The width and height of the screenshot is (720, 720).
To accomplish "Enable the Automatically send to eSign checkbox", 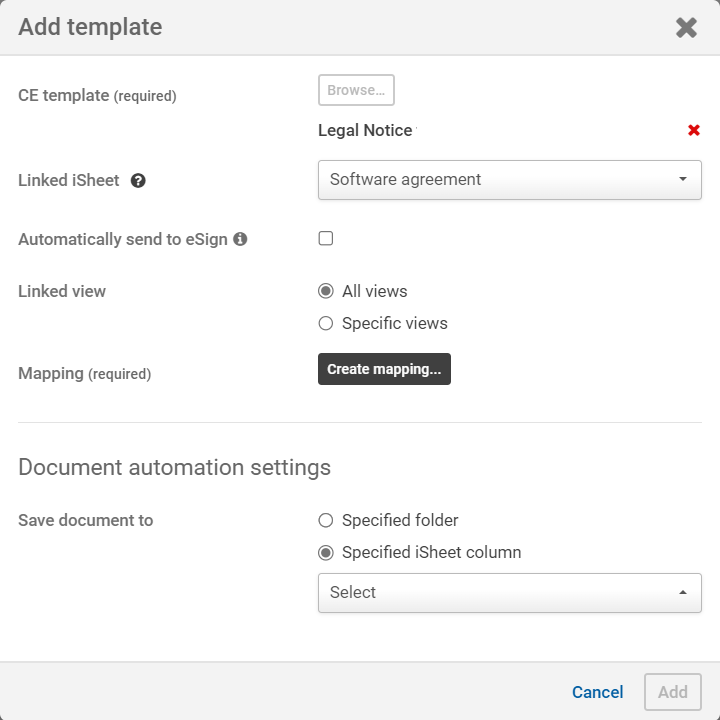I will 325,238.
